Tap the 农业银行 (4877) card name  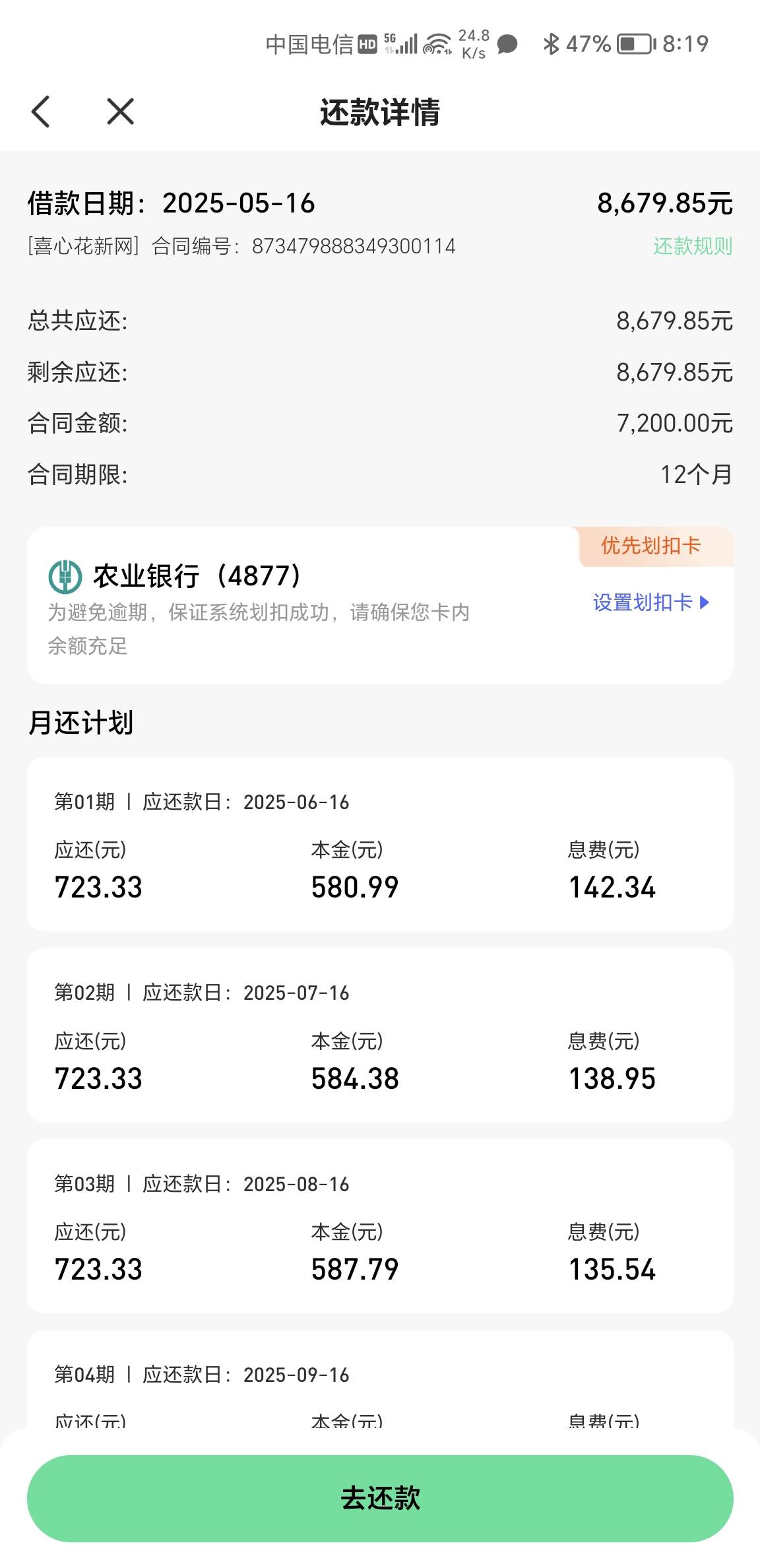197,576
